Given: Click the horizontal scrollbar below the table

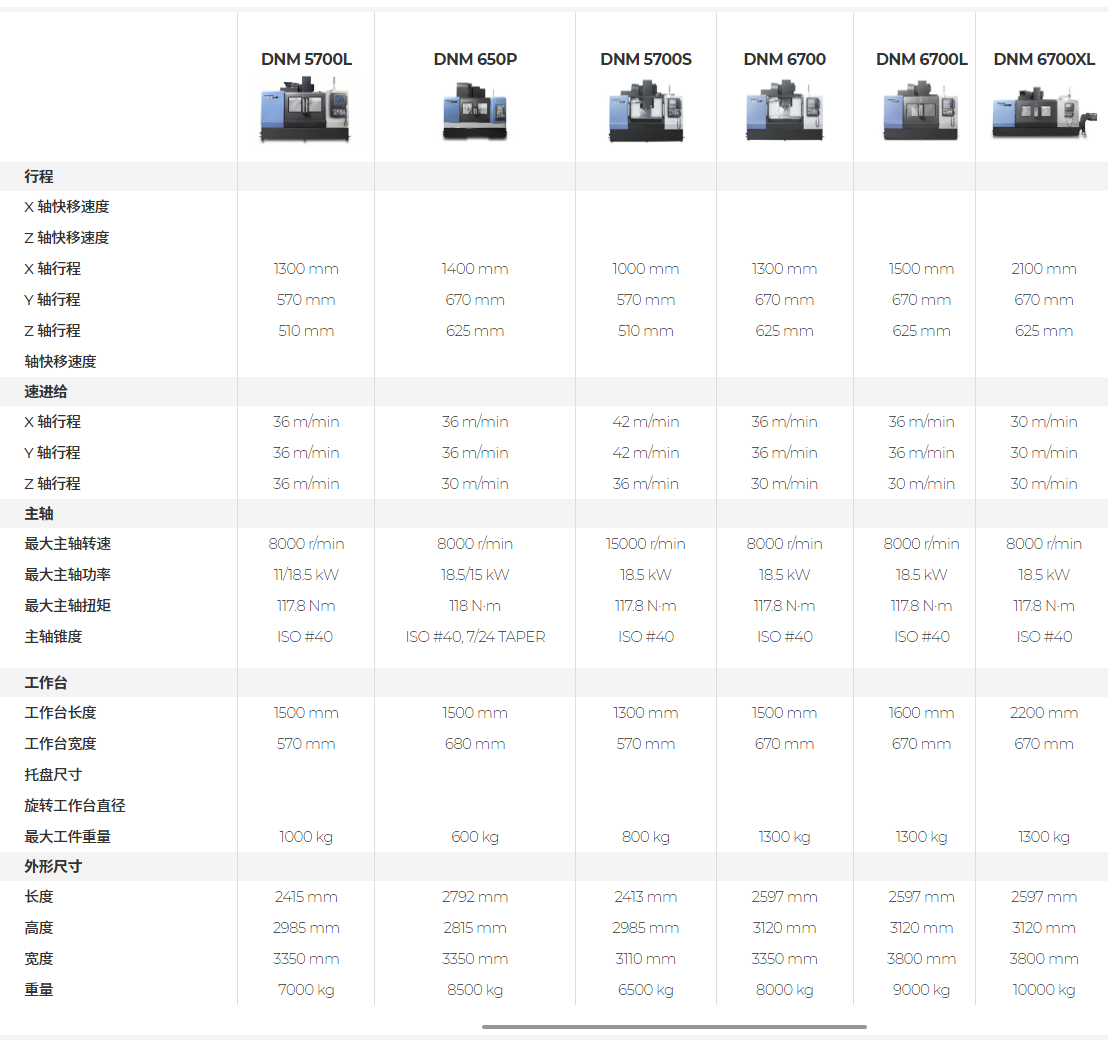Looking at the screenshot, I should (x=674, y=1027).
